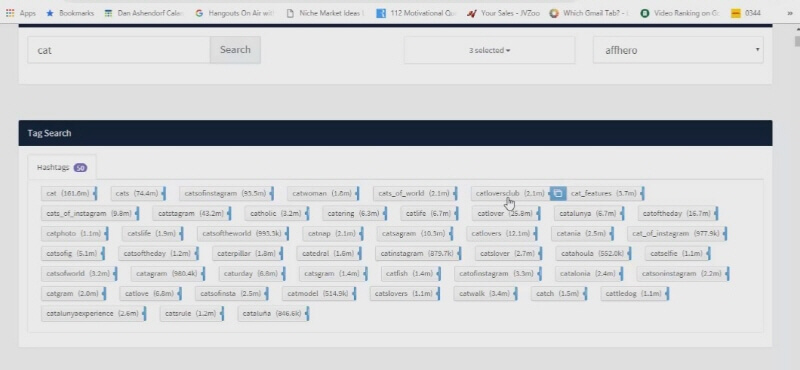Open the Apps shortcut in bookmarks bar

tap(20, 13)
